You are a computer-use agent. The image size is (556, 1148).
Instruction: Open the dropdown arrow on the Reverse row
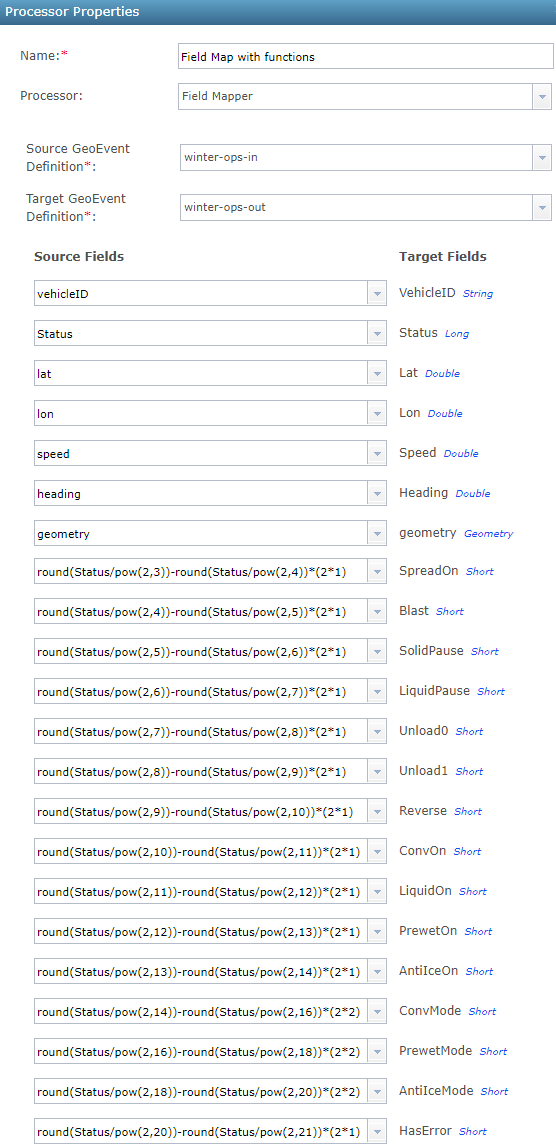coord(377,811)
